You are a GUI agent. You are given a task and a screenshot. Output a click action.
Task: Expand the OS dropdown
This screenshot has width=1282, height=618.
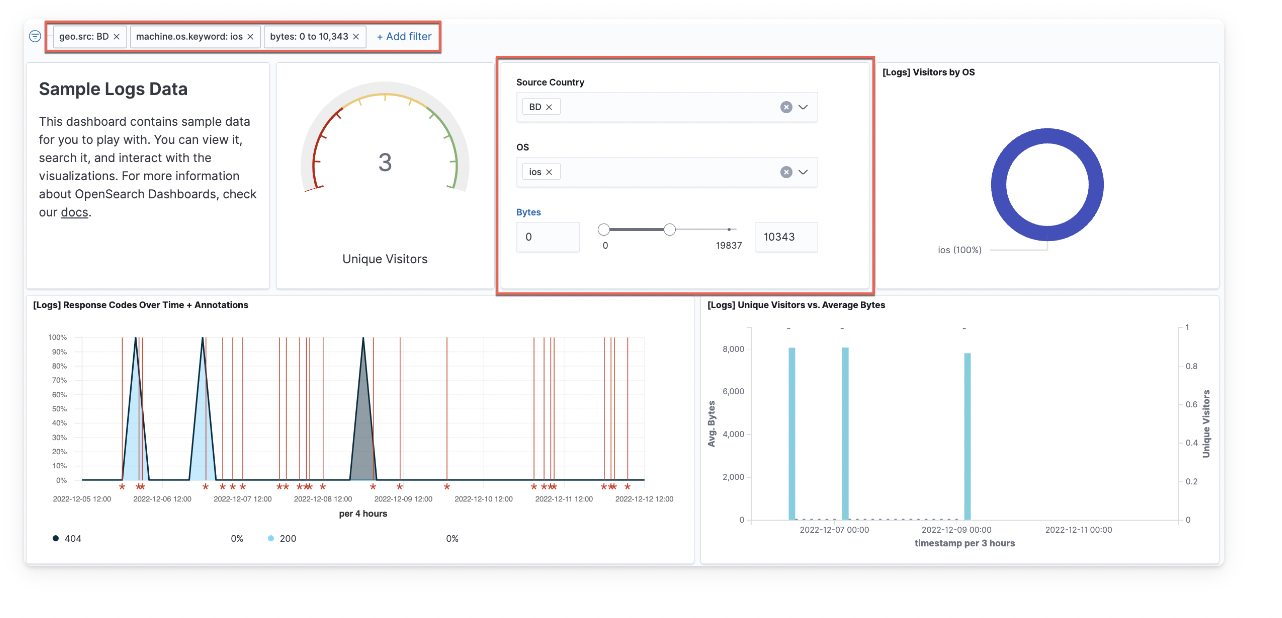click(x=803, y=172)
